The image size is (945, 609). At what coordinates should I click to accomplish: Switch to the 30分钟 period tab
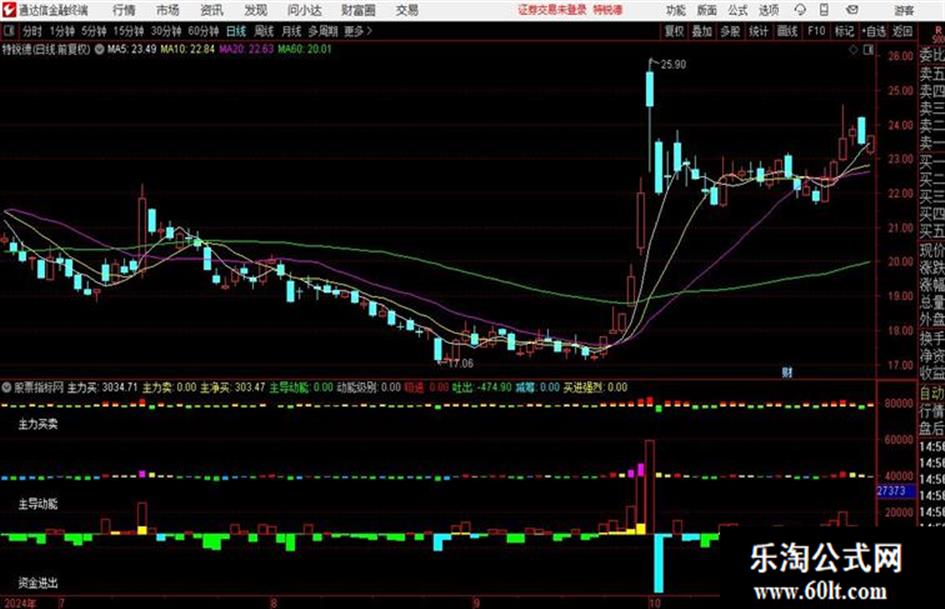[166, 31]
